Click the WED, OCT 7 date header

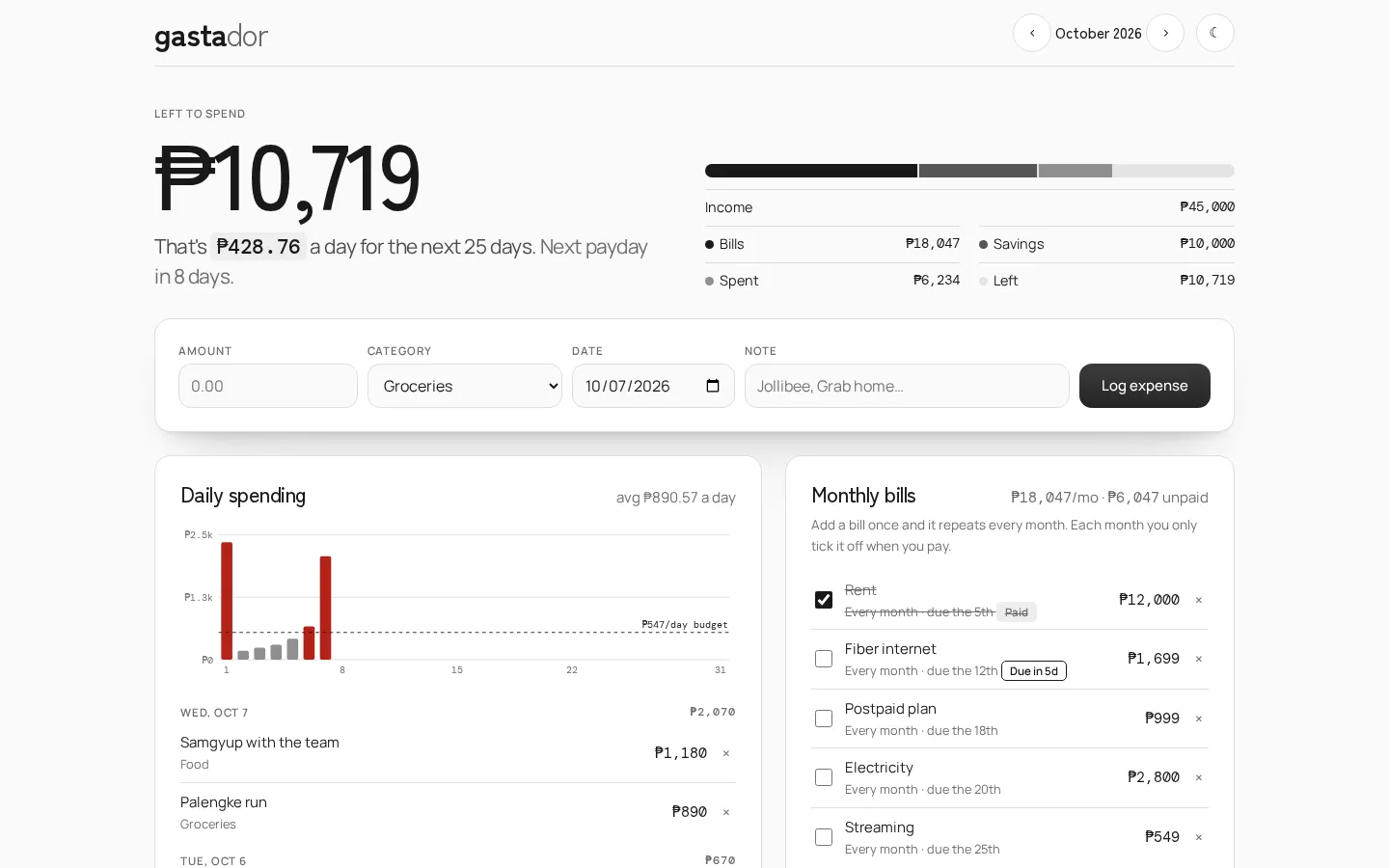214,713
